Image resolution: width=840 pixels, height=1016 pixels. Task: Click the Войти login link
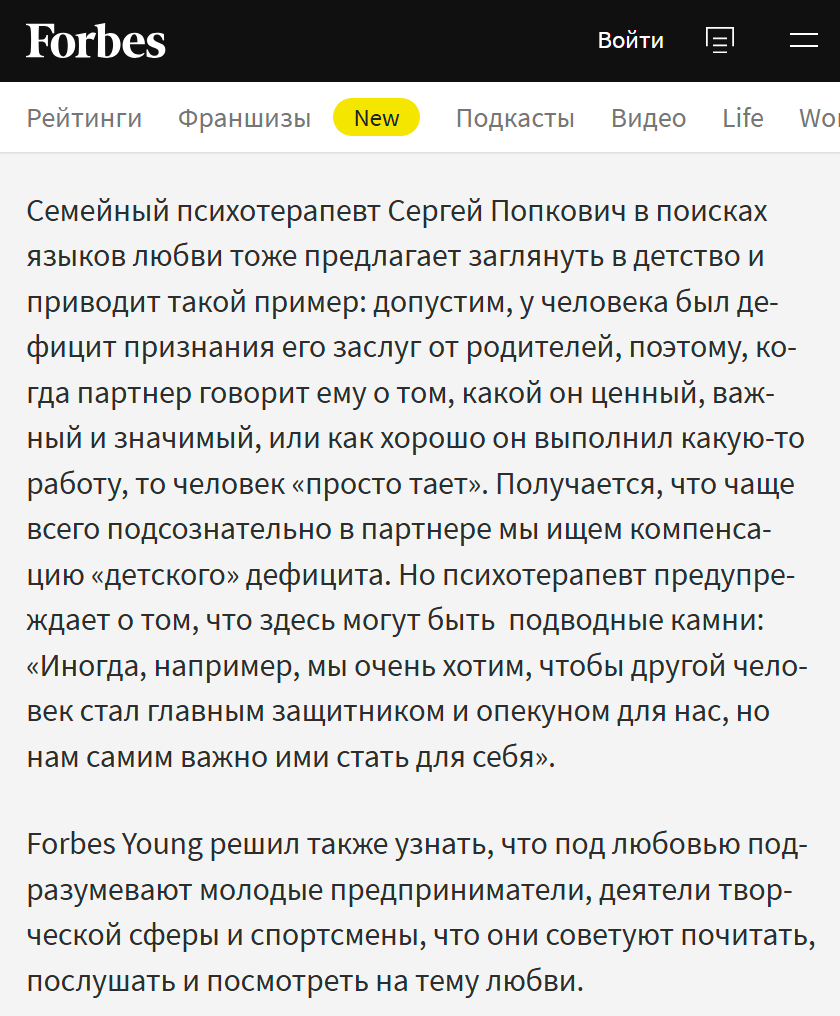click(630, 40)
